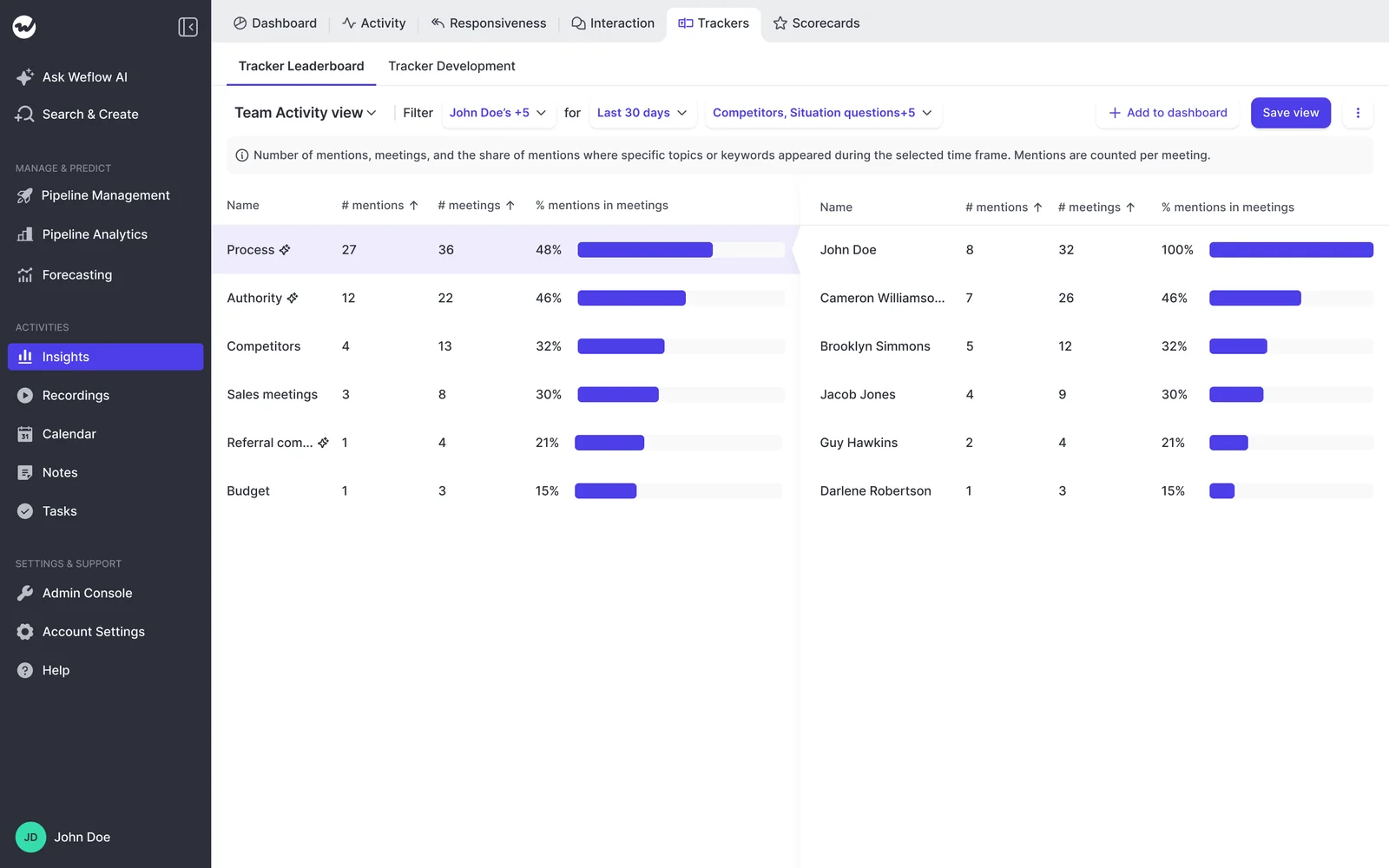Click the JD user avatar
This screenshot has height=868, width=1389.
coord(30,837)
